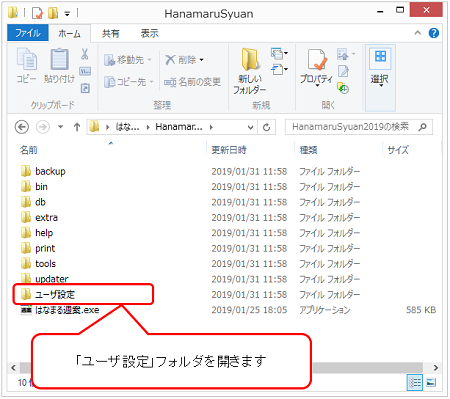Select the ユーザ設定 folder

[48, 294]
